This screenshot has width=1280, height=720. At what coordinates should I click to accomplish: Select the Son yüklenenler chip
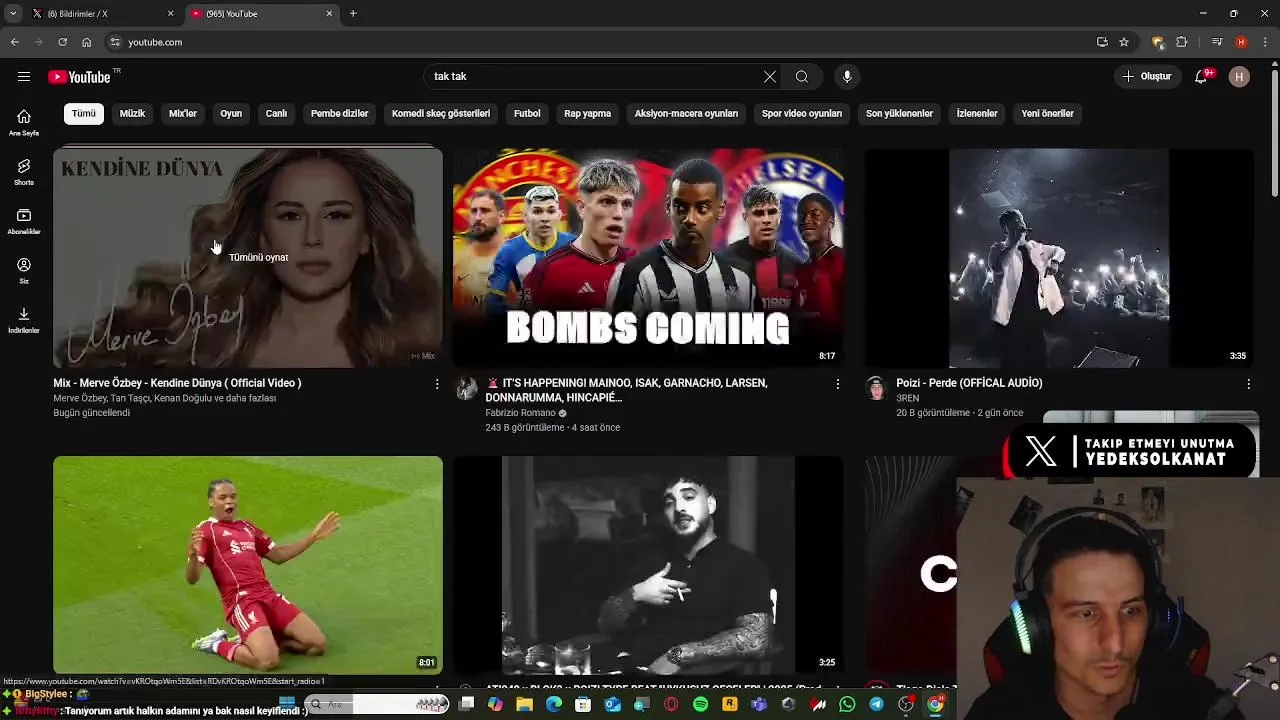click(x=899, y=113)
